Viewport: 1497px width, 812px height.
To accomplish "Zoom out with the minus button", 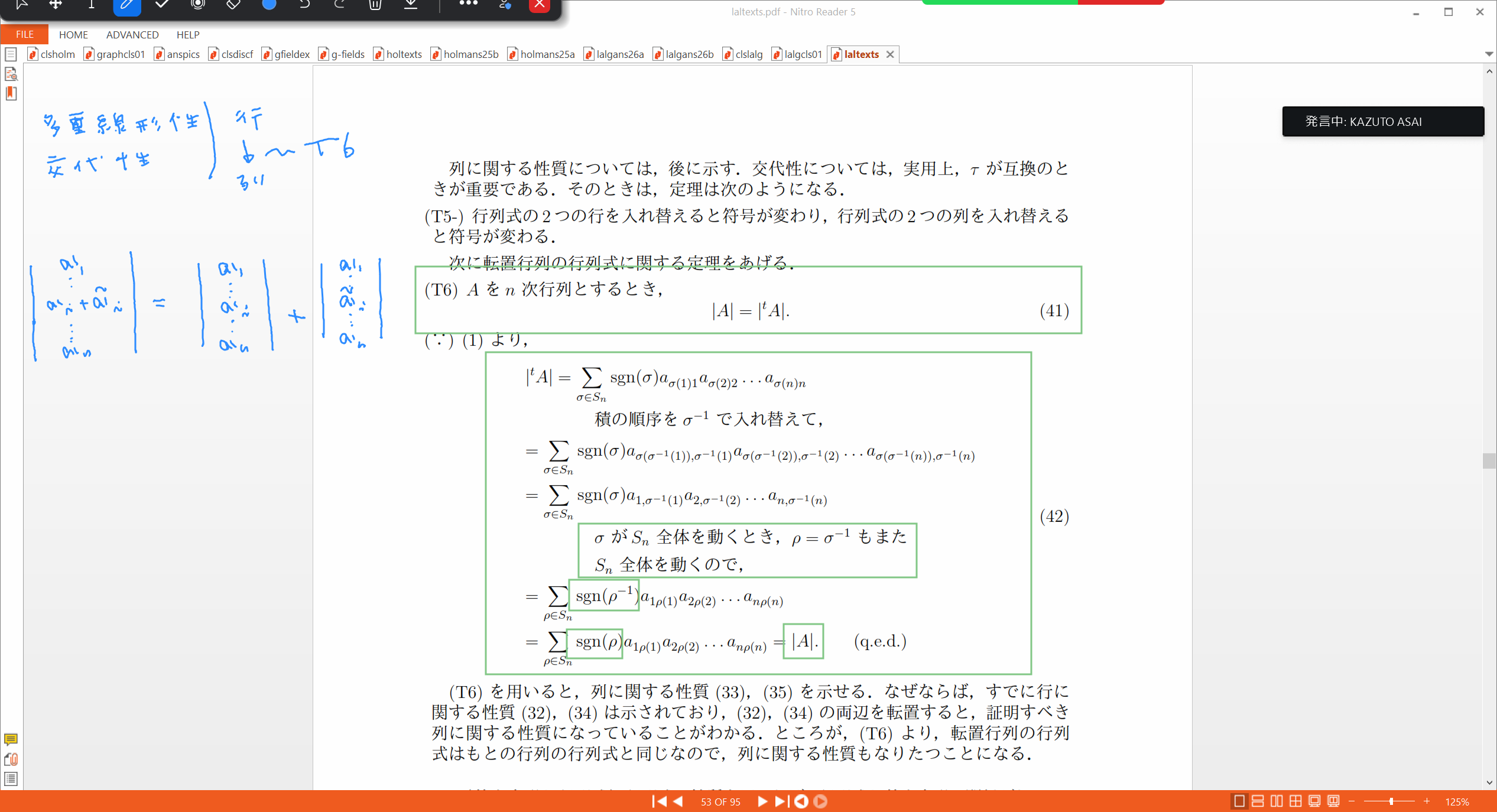I will [x=1352, y=801].
